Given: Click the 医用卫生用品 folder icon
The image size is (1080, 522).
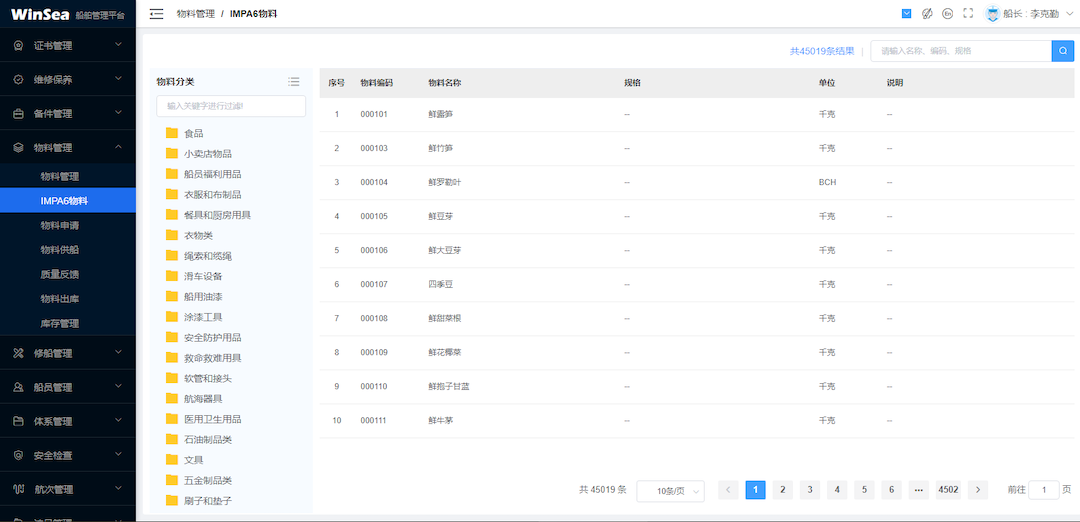Looking at the screenshot, I should (172, 419).
